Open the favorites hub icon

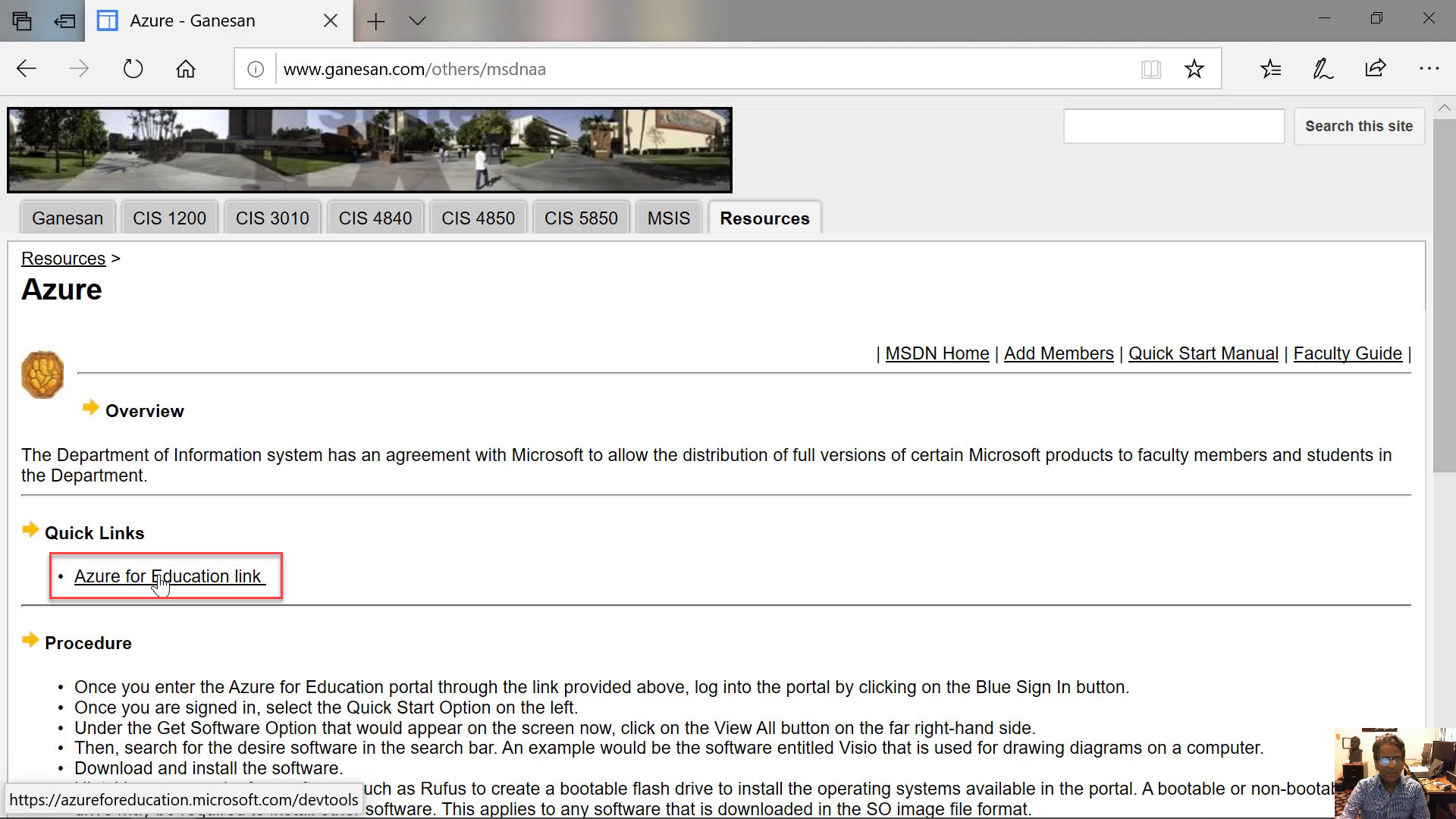1270,69
